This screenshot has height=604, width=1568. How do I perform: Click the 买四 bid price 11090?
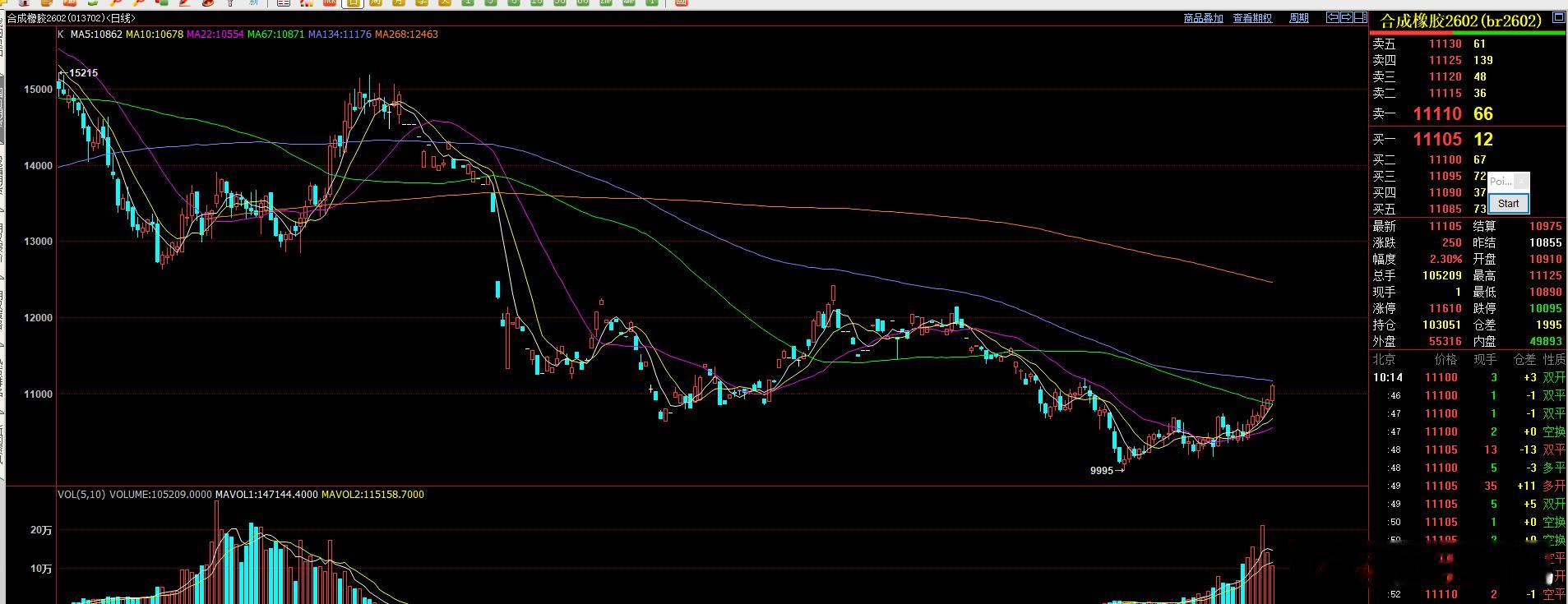click(x=1445, y=193)
